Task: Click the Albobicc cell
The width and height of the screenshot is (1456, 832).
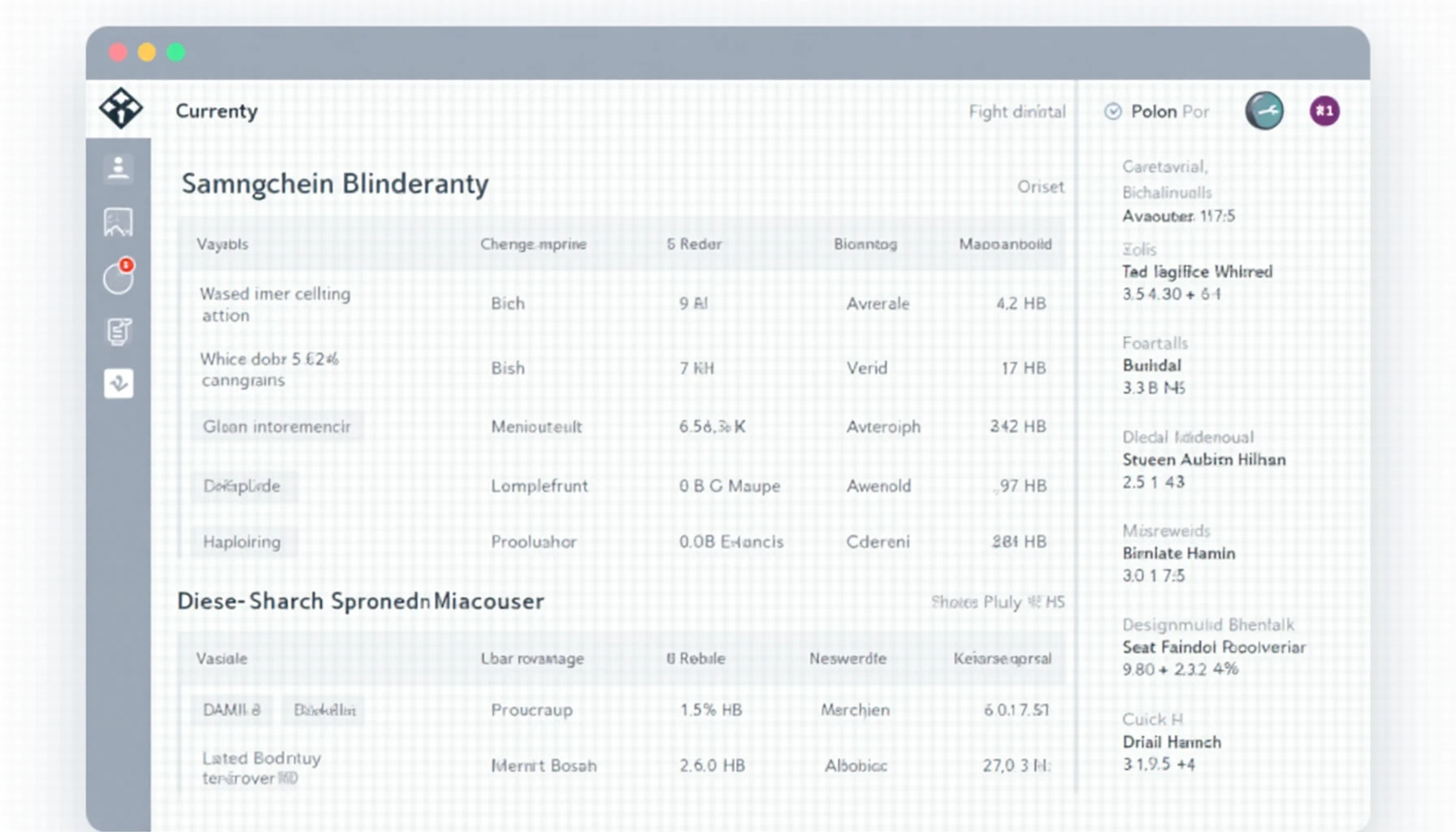Action: coord(856,765)
